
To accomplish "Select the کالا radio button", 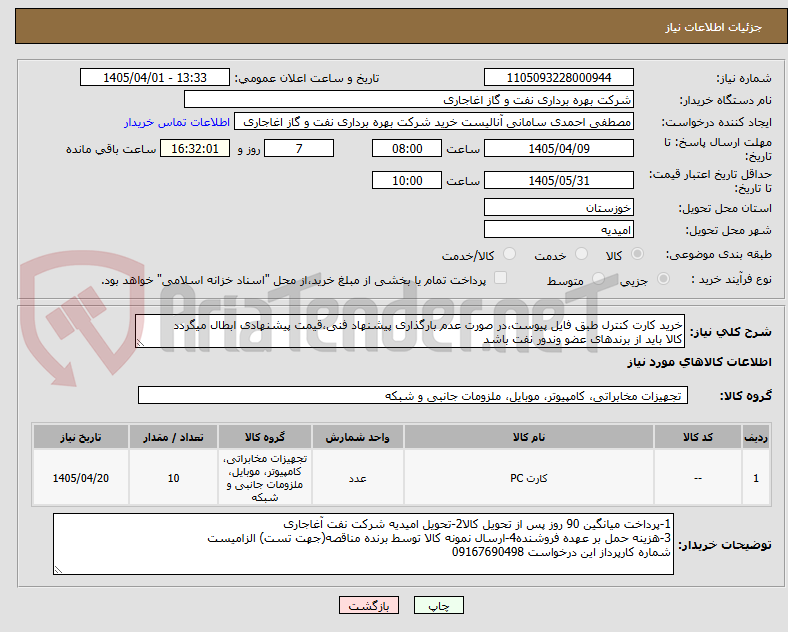I will (637, 254).
